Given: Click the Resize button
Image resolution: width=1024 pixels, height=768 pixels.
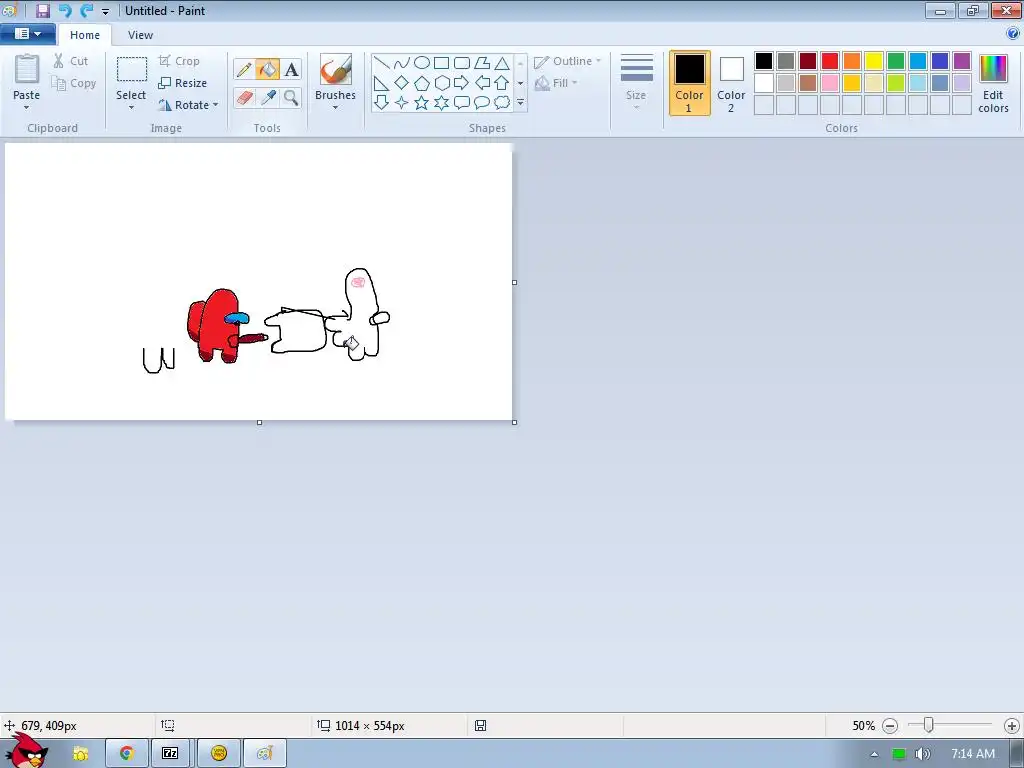Looking at the screenshot, I should click(183, 83).
